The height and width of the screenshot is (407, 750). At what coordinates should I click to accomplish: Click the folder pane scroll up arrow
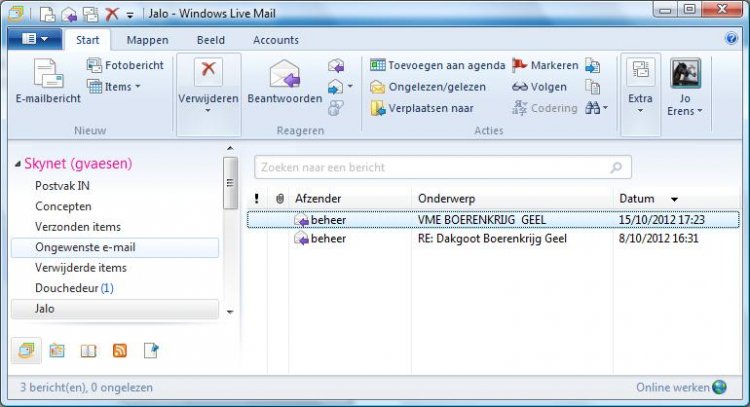pos(230,148)
